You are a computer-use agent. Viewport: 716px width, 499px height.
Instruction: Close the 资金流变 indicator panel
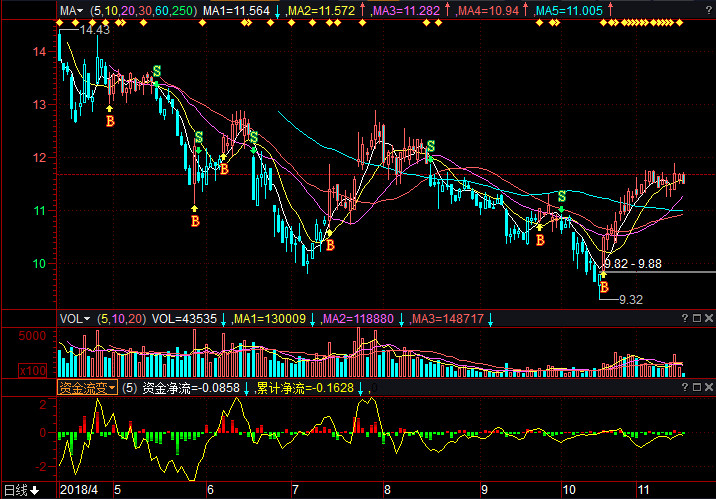(708, 386)
